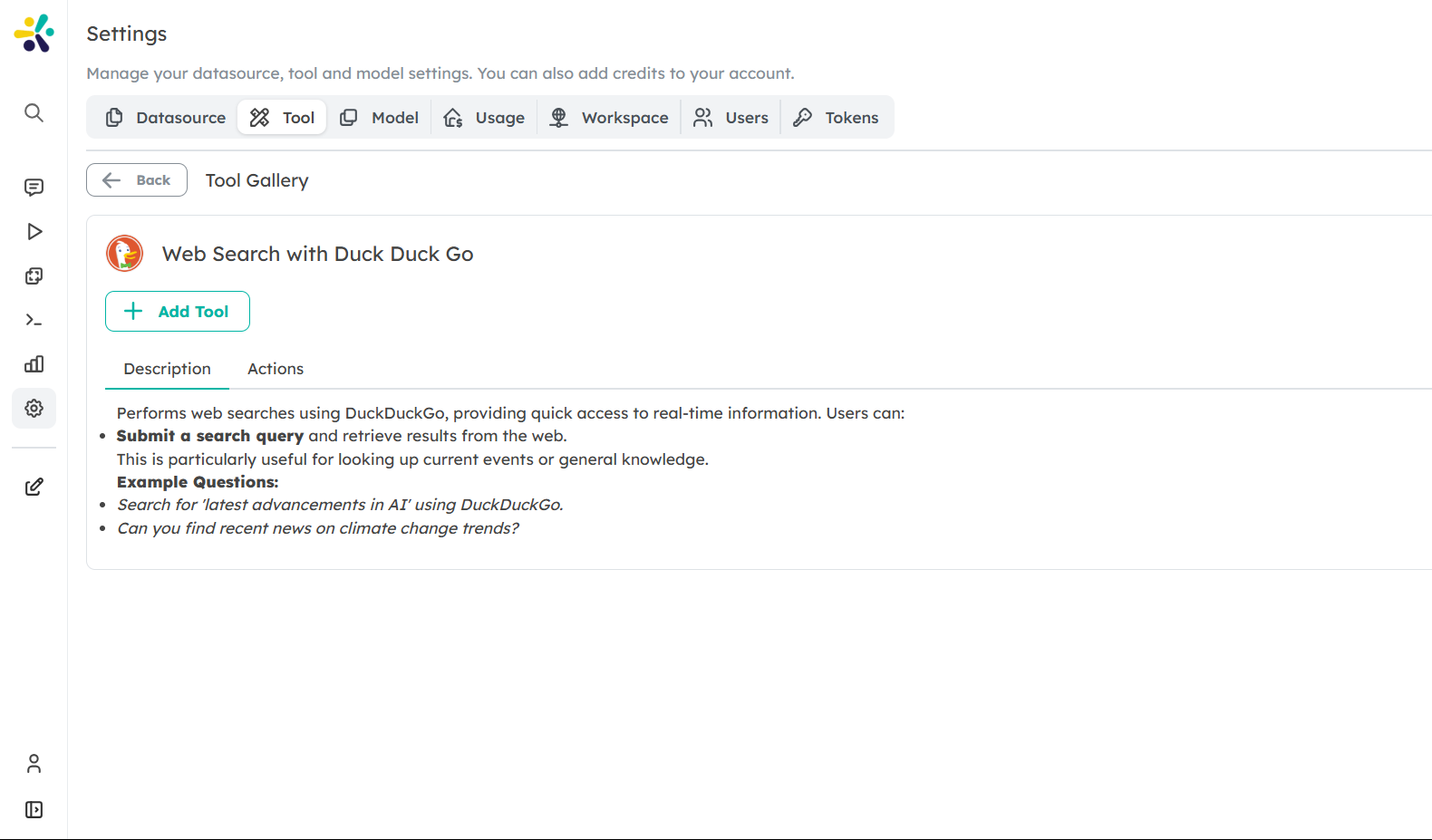Open the chat messages sidebar icon
This screenshot has width=1432, height=840.
[x=34, y=188]
